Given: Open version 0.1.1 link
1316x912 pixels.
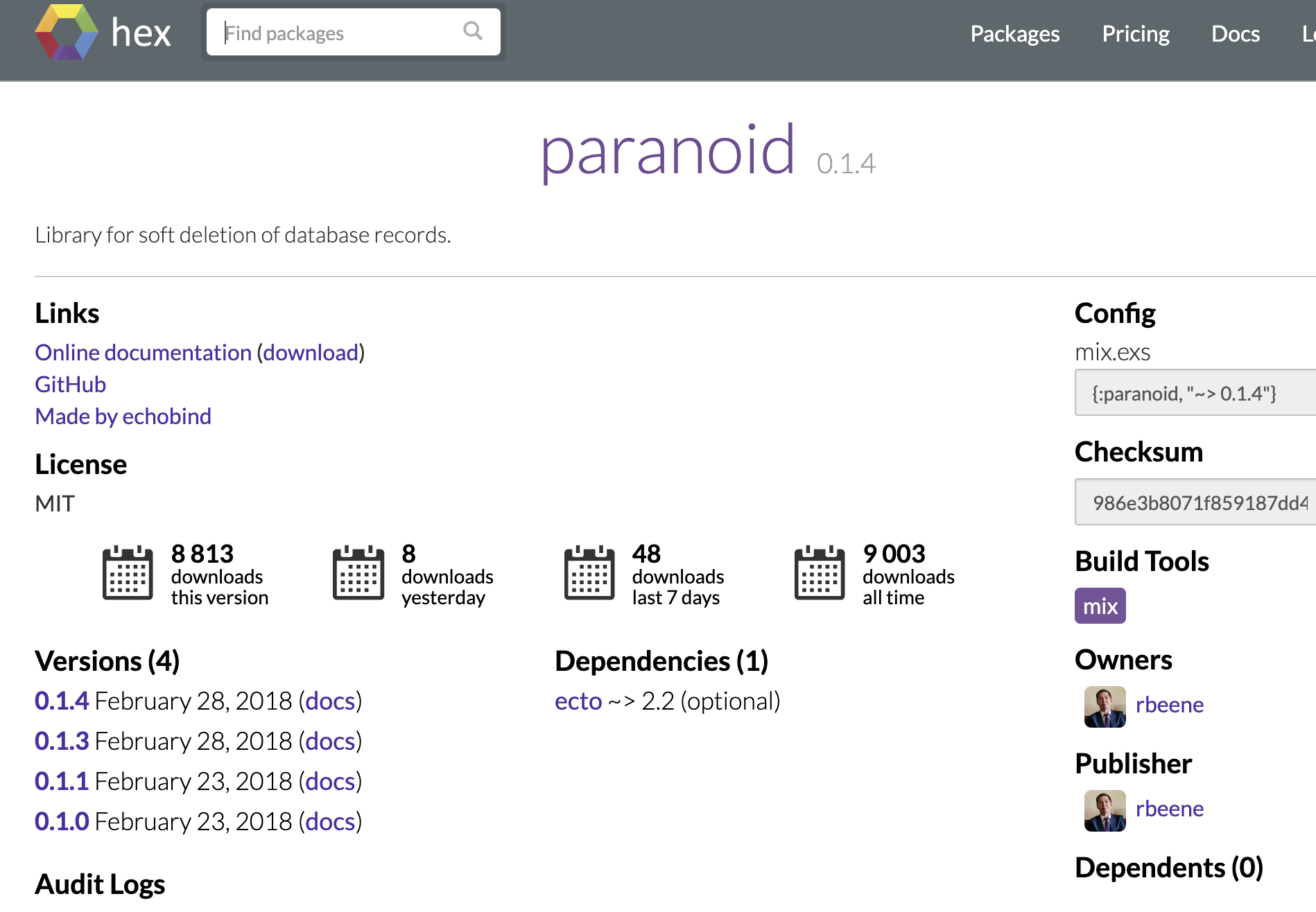Looking at the screenshot, I should pos(62,781).
